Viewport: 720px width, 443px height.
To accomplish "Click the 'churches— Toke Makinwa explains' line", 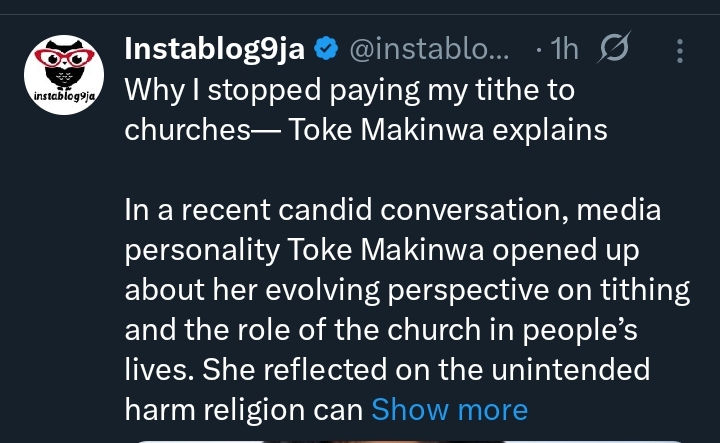I will pos(365,130).
